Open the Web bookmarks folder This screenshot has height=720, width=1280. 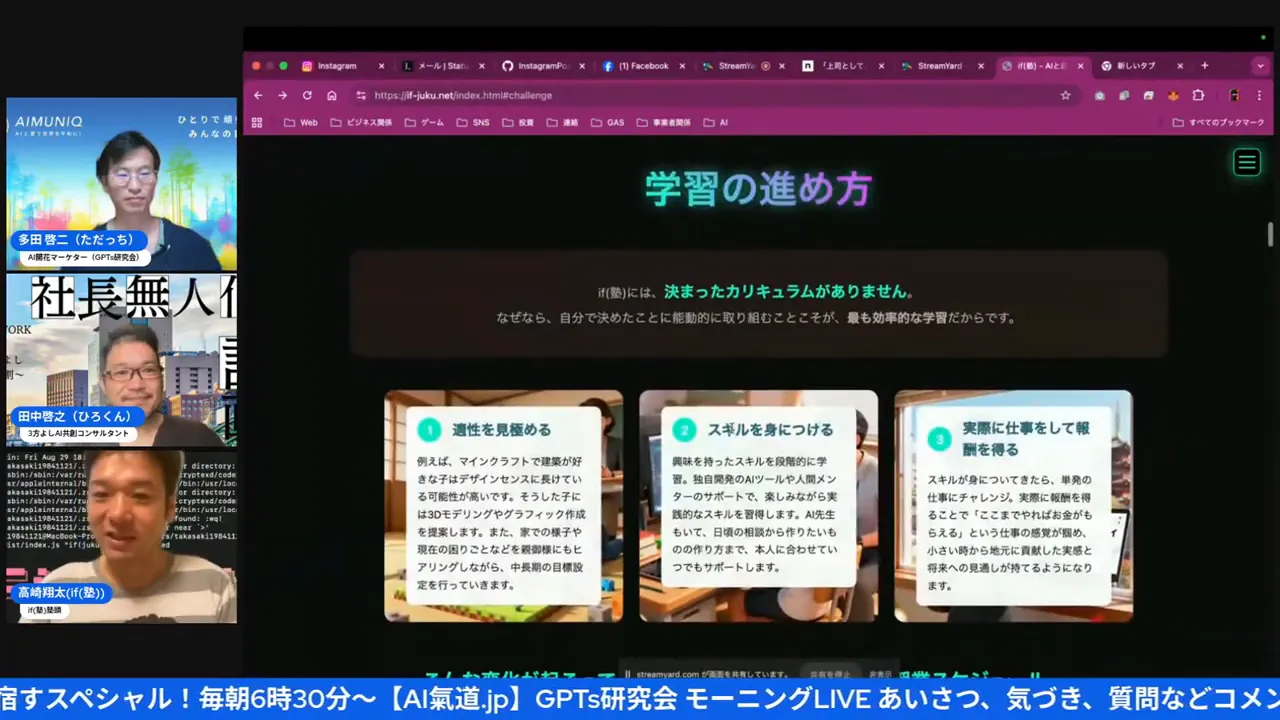(301, 123)
